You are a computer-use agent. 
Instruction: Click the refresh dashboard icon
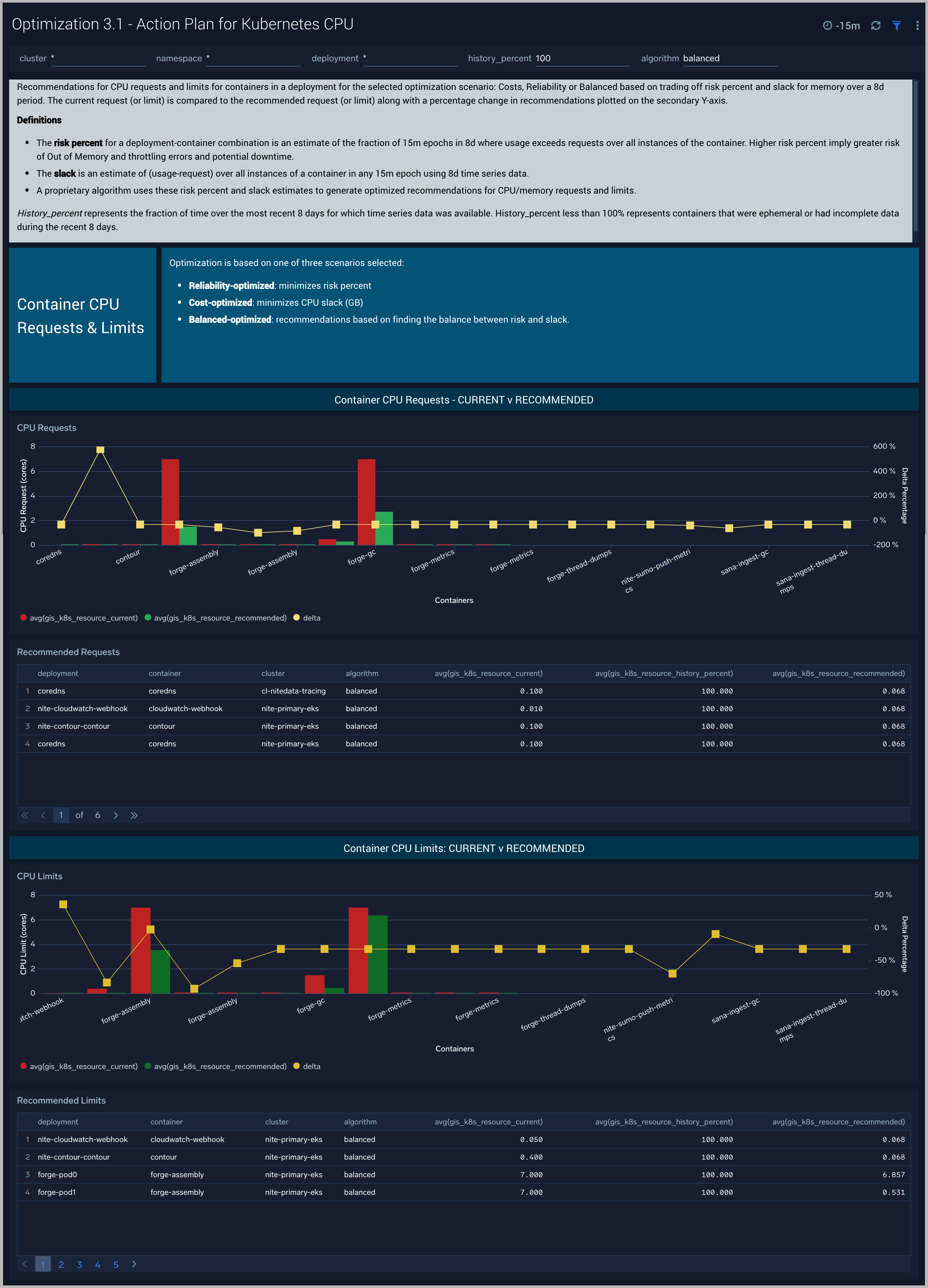pyautogui.click(x=875, y=25)
